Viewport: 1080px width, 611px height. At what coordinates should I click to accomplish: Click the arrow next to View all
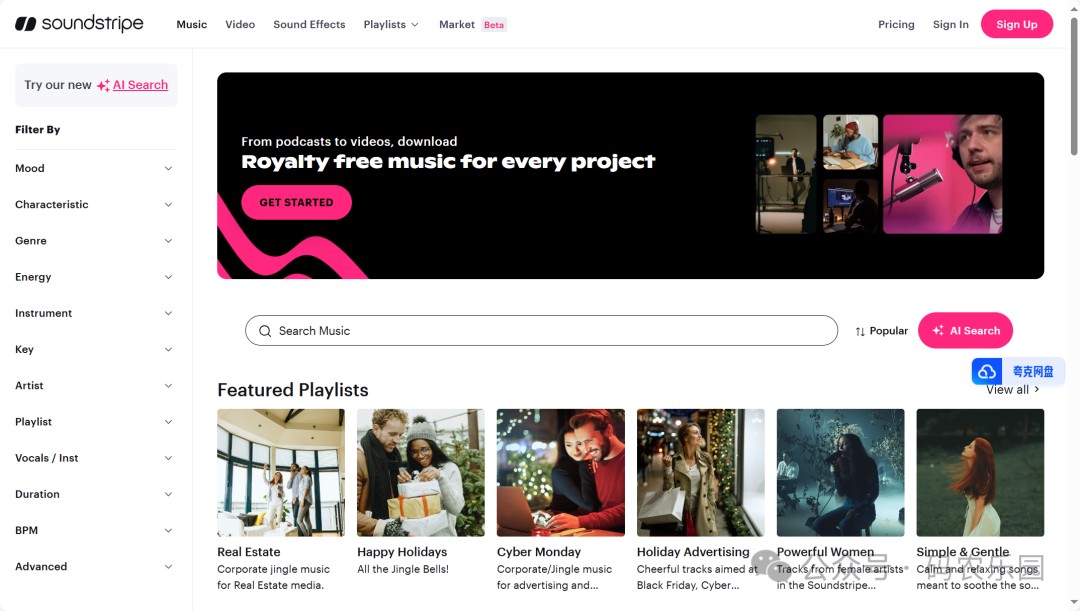point(1037,389)
